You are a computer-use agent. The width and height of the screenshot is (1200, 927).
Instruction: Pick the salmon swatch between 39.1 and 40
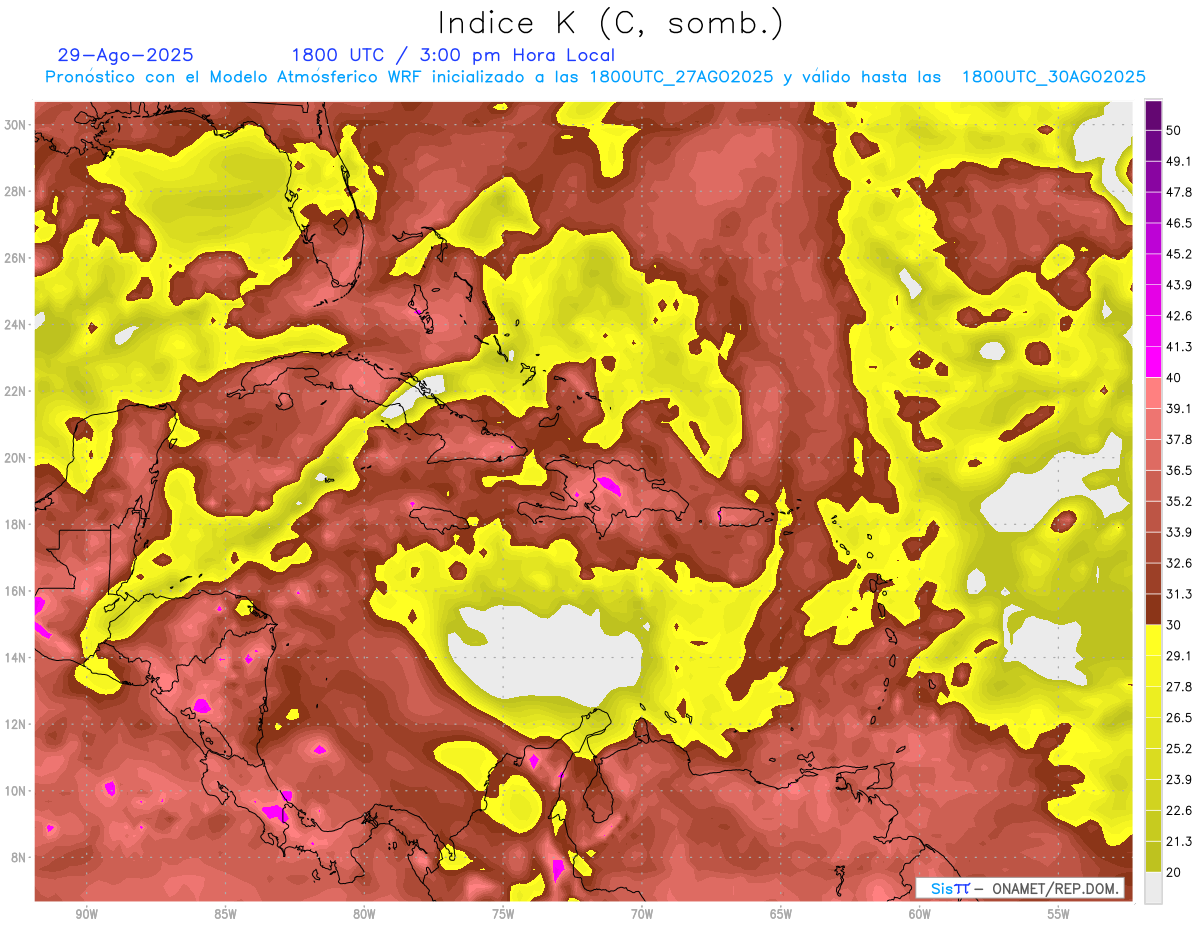pos(1153,393)
